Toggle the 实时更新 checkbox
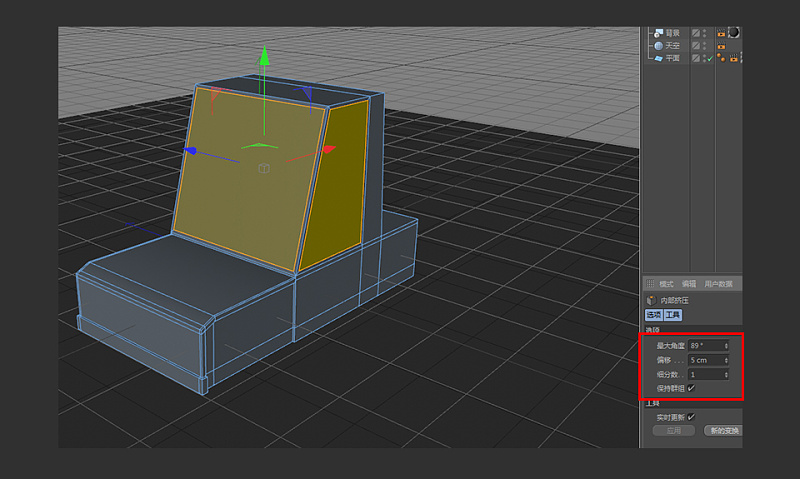Screen dimensions: 800x479 [x=691, y=417]
